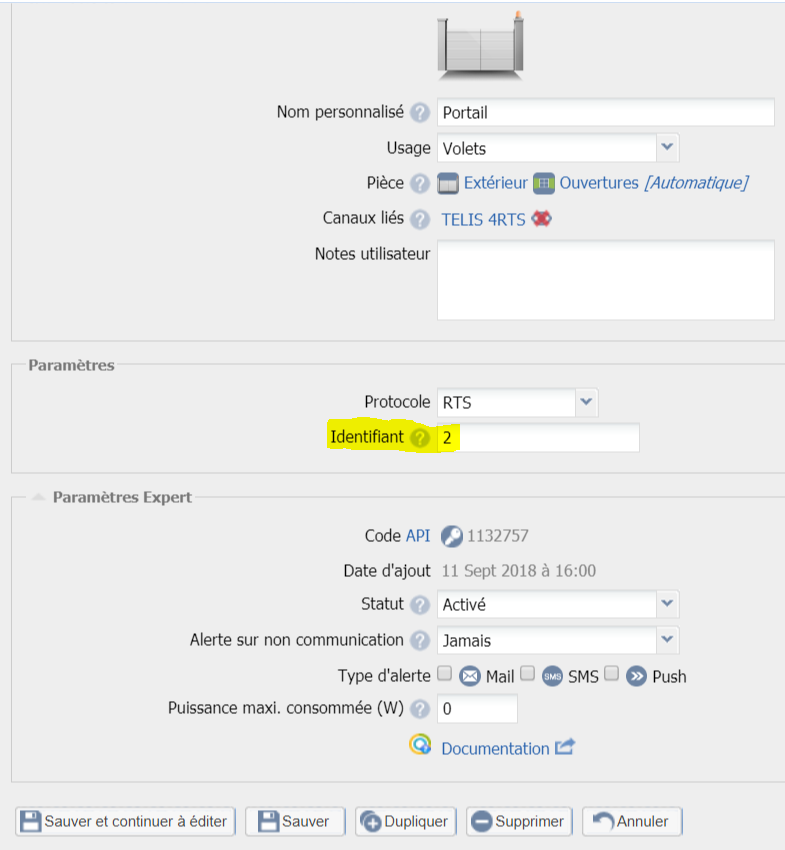This screenshot has height=850, width=785.
Task: Enable the Push alert checkbox
Action: 611,676
